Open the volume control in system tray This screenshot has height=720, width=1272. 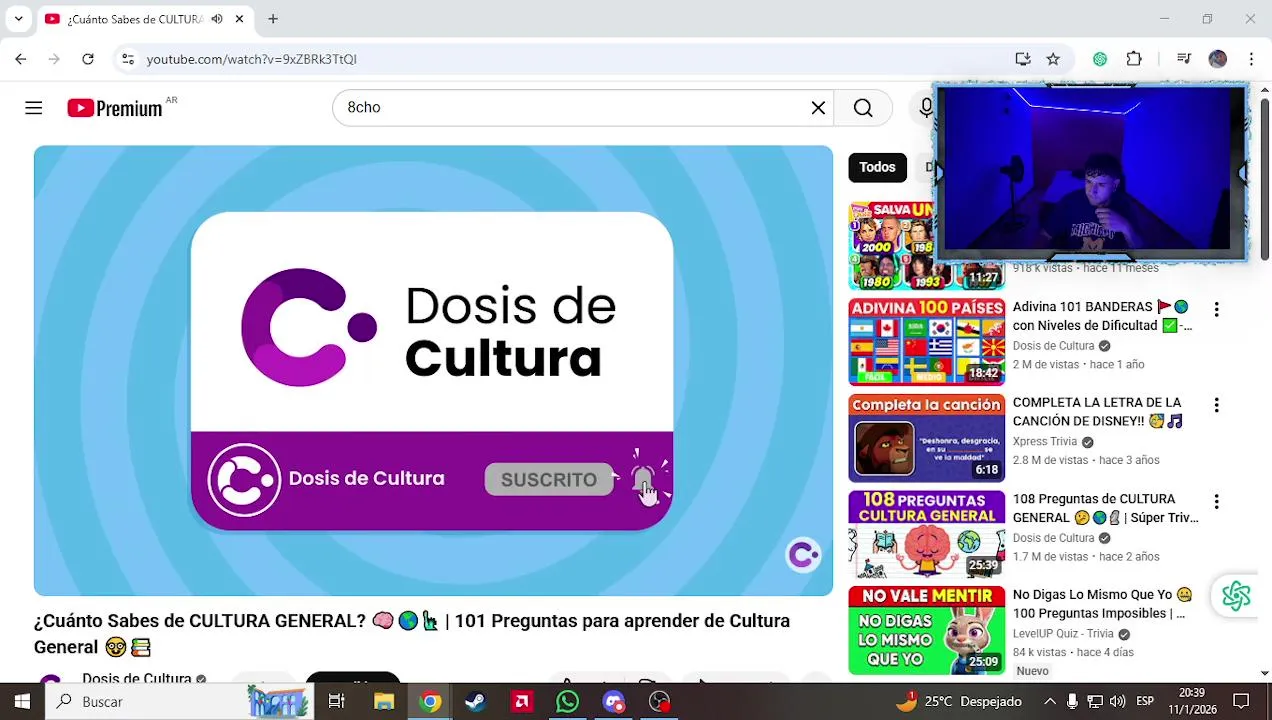click(x=1117, y=702)
